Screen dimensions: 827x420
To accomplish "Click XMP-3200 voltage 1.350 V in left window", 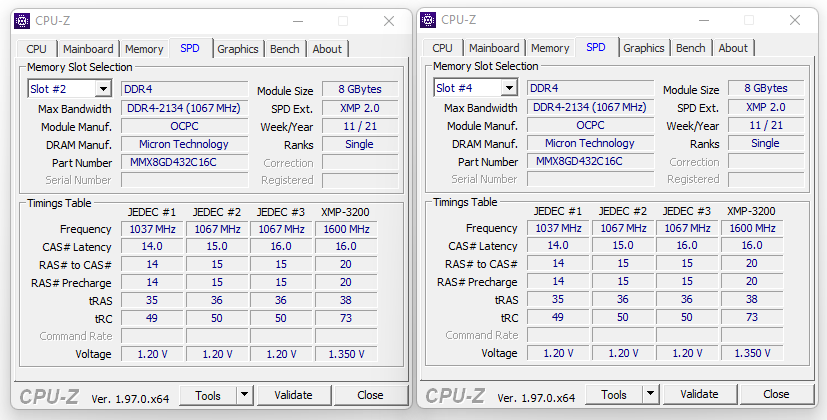I will [347, 354].
